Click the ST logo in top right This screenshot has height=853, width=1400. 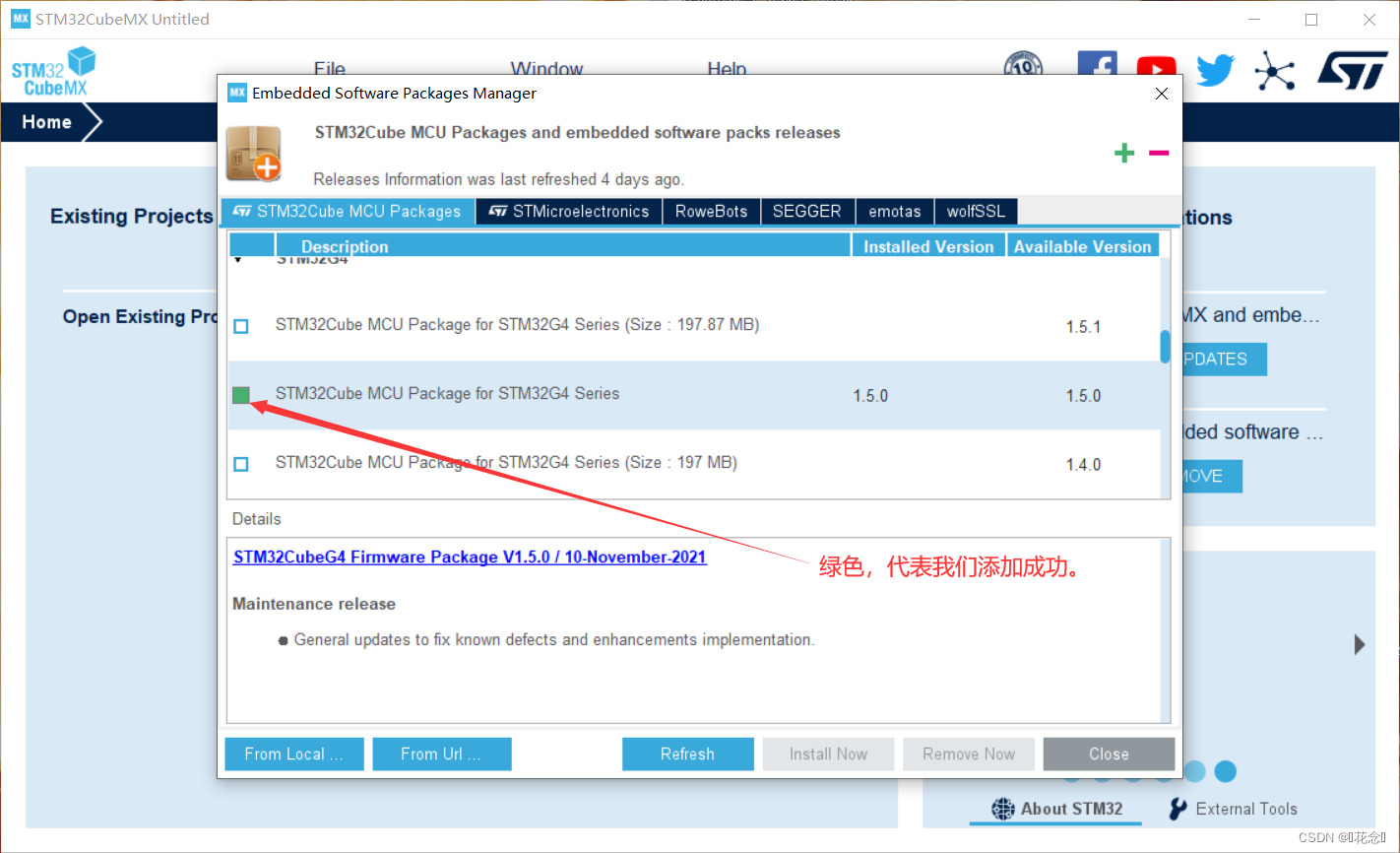click(1353, 70)
